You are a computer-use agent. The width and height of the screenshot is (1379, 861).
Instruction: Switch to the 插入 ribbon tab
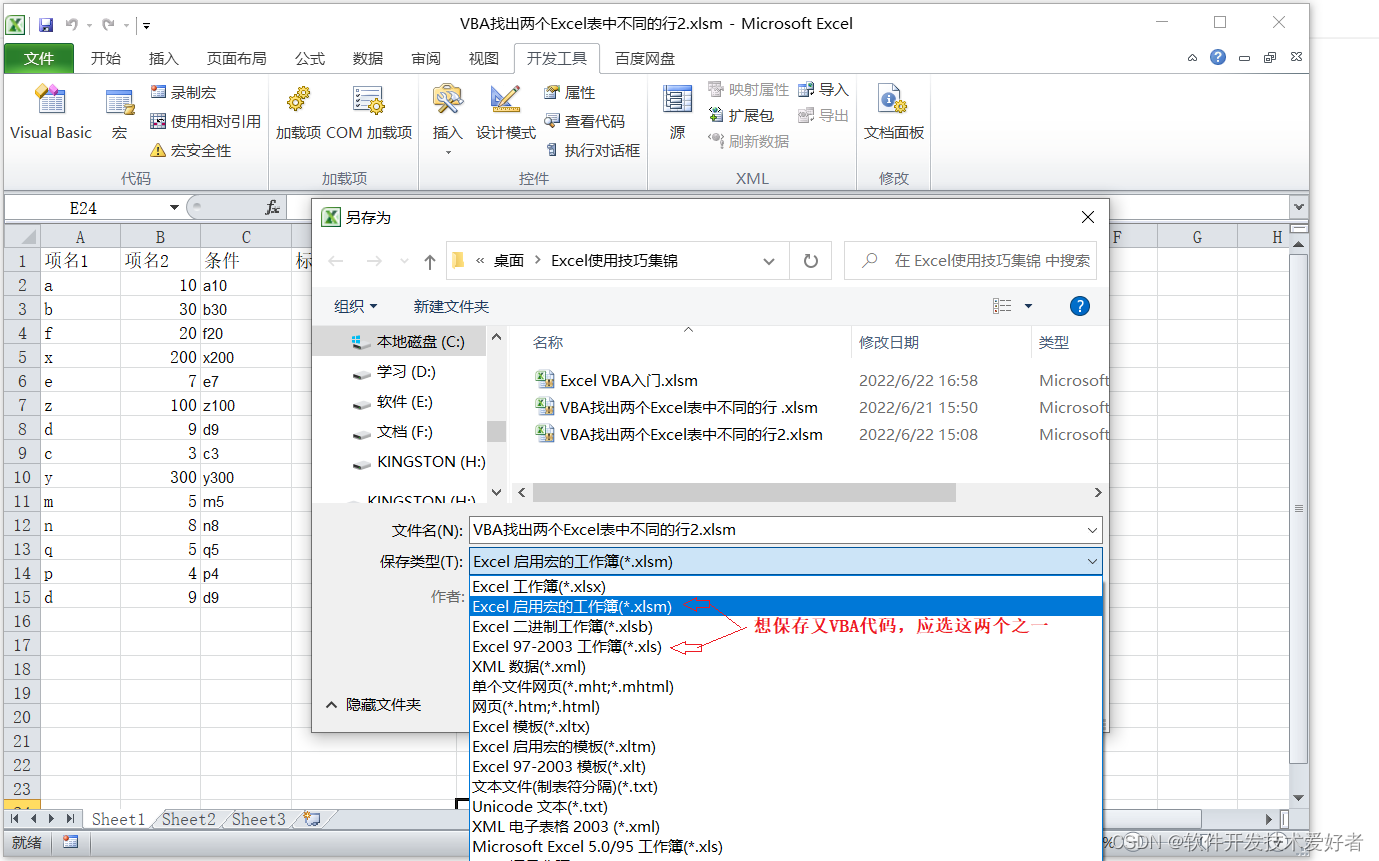pyautogui.click(x=163, y=59)
